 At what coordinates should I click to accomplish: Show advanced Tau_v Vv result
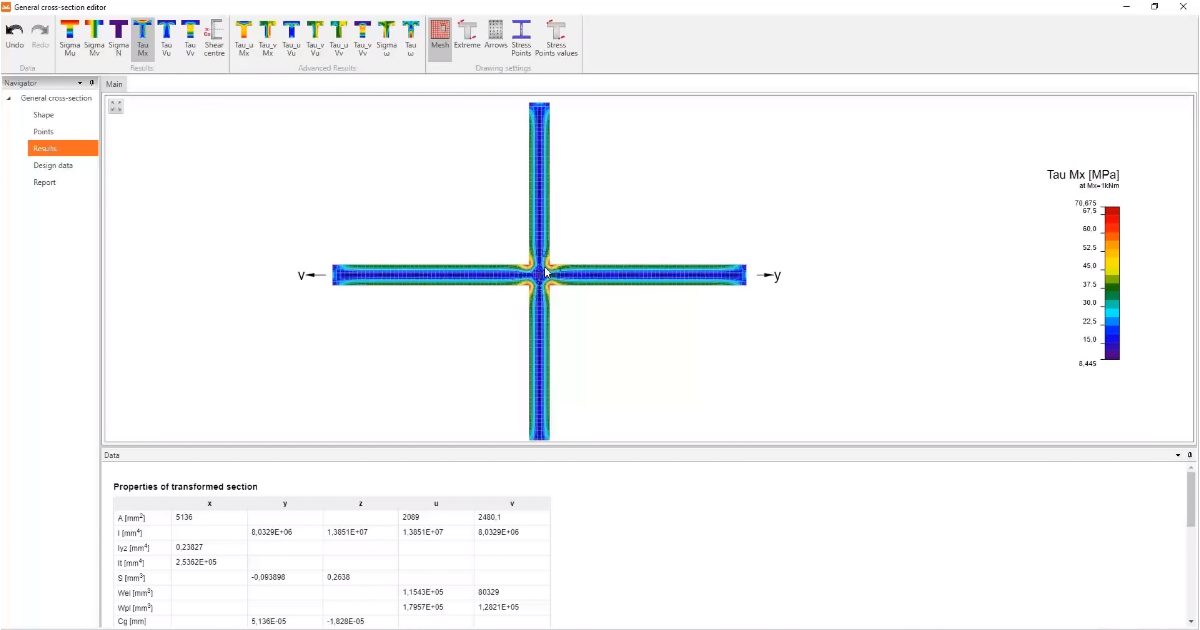363,38
